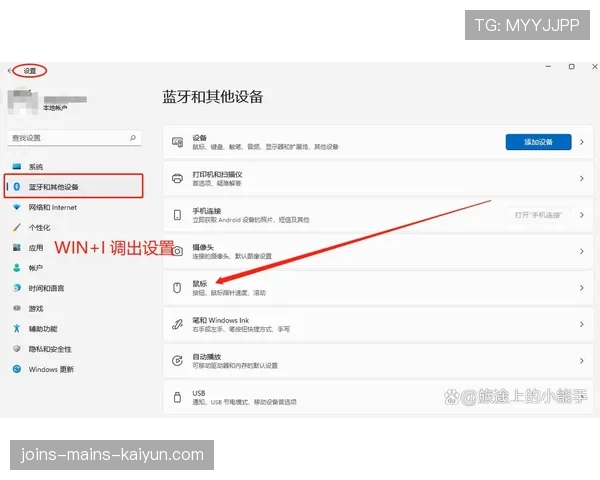The height and width of the screenshot is (480, 600).
Task: Click the 游戏 controller icon
Action: 17,308
